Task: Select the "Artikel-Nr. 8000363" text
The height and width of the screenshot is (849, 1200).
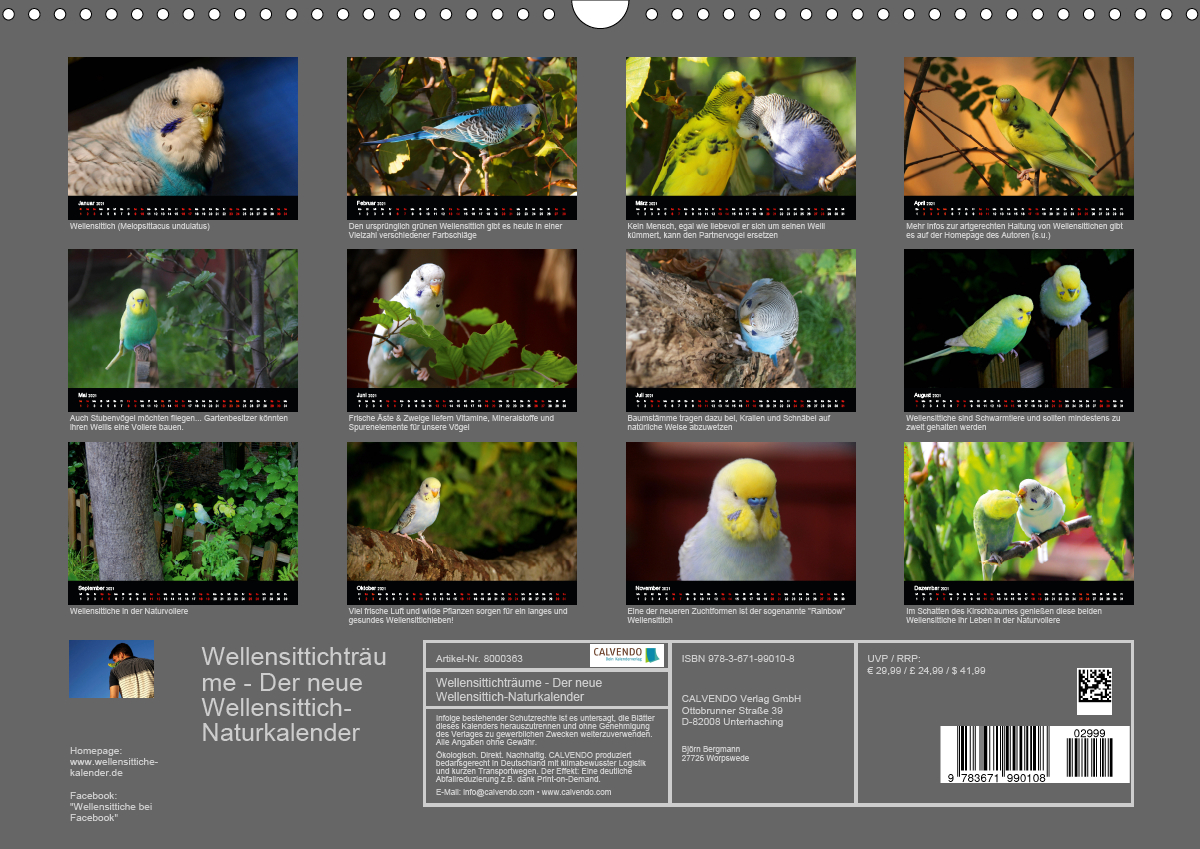Action: 479,659
